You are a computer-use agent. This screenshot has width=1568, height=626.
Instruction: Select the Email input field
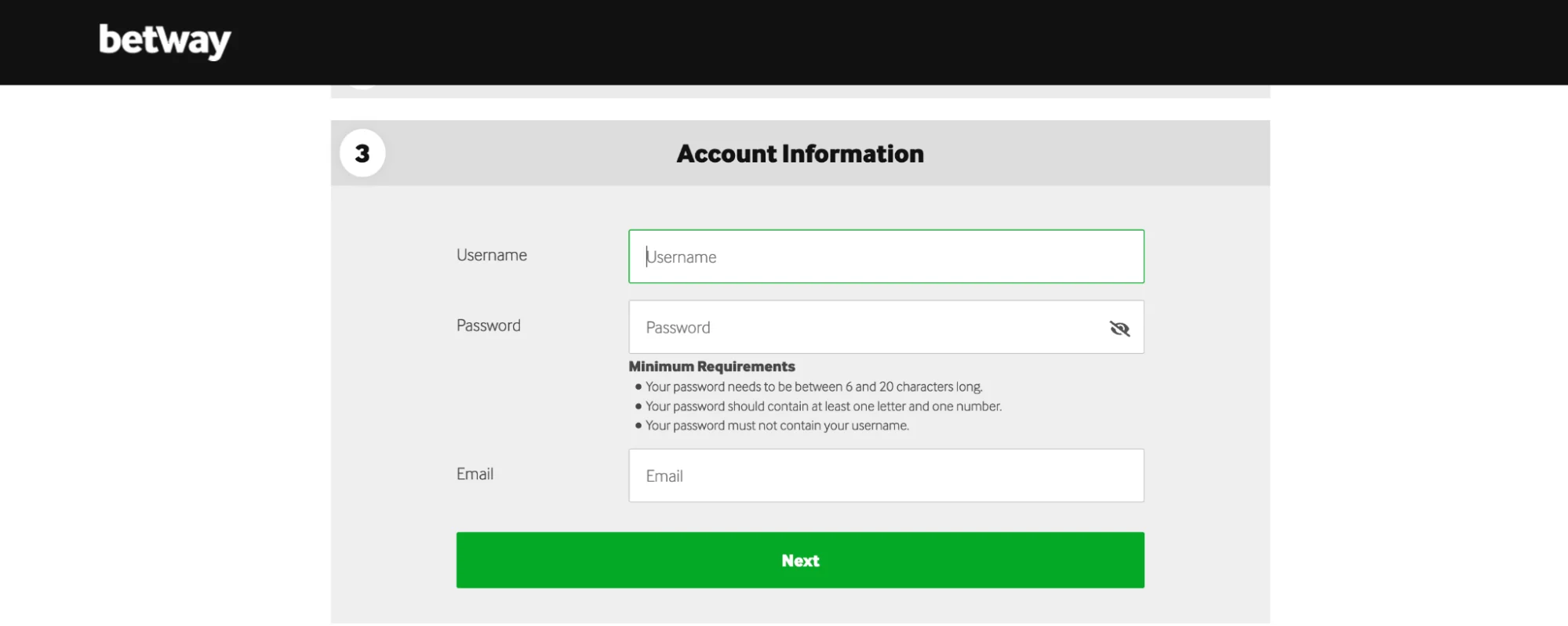pyautogui.click(x=886, y=475)
